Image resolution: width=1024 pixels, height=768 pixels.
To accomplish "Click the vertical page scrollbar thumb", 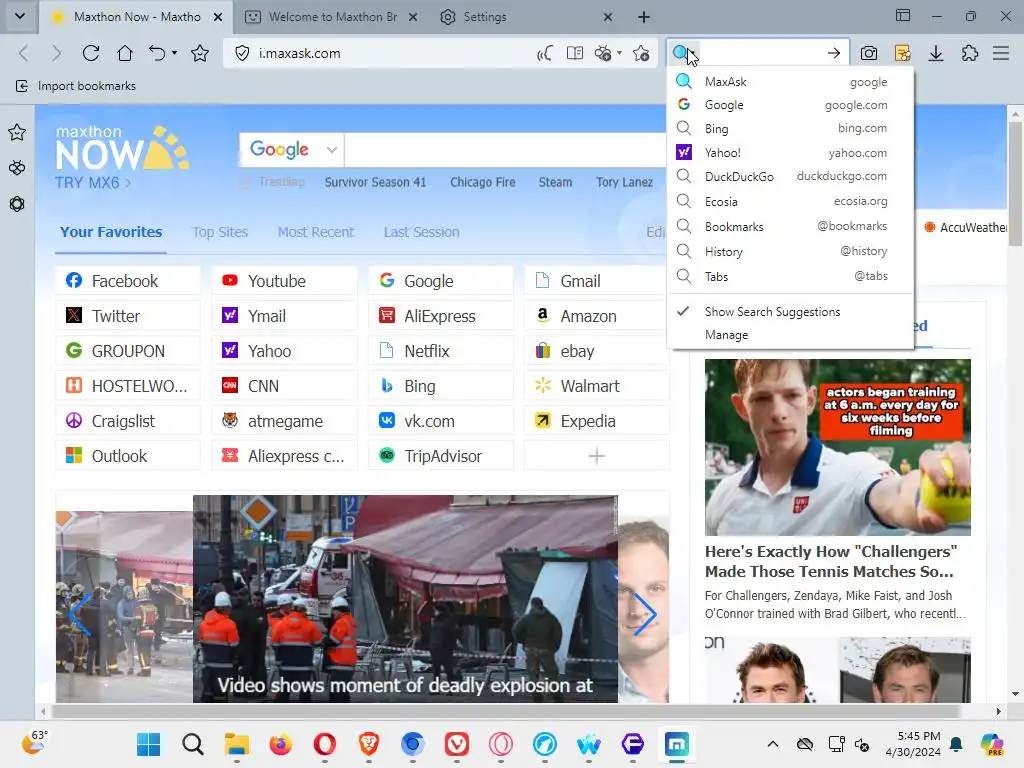I will coord(1015,184).
